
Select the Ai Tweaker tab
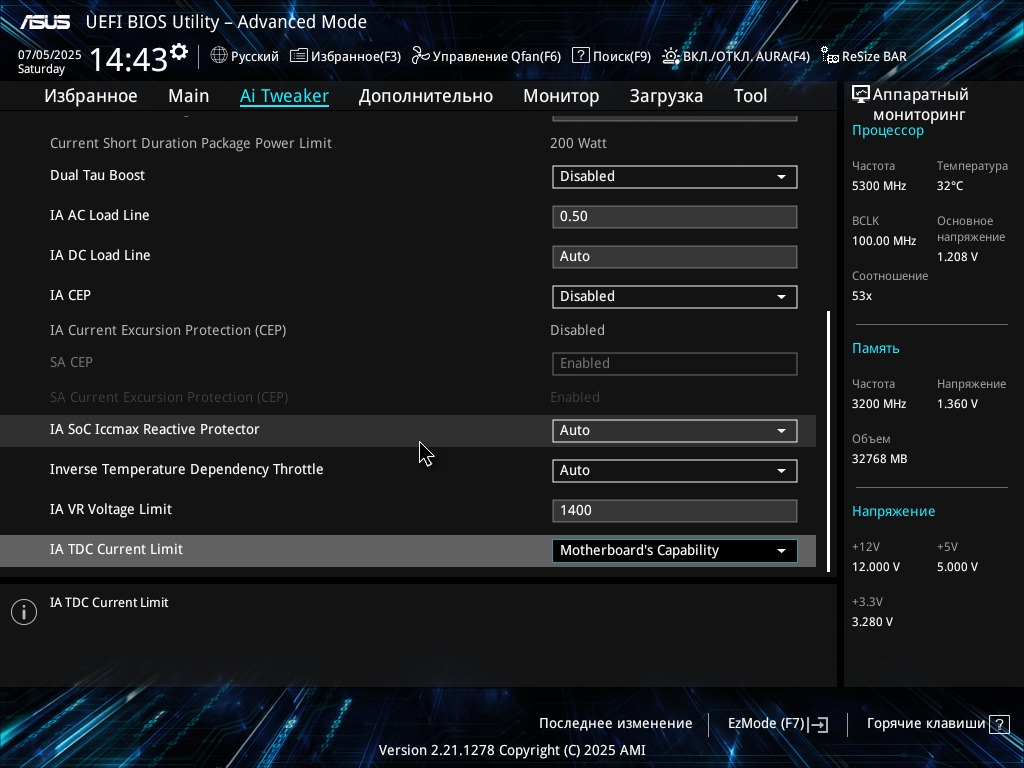pos(284,96)
